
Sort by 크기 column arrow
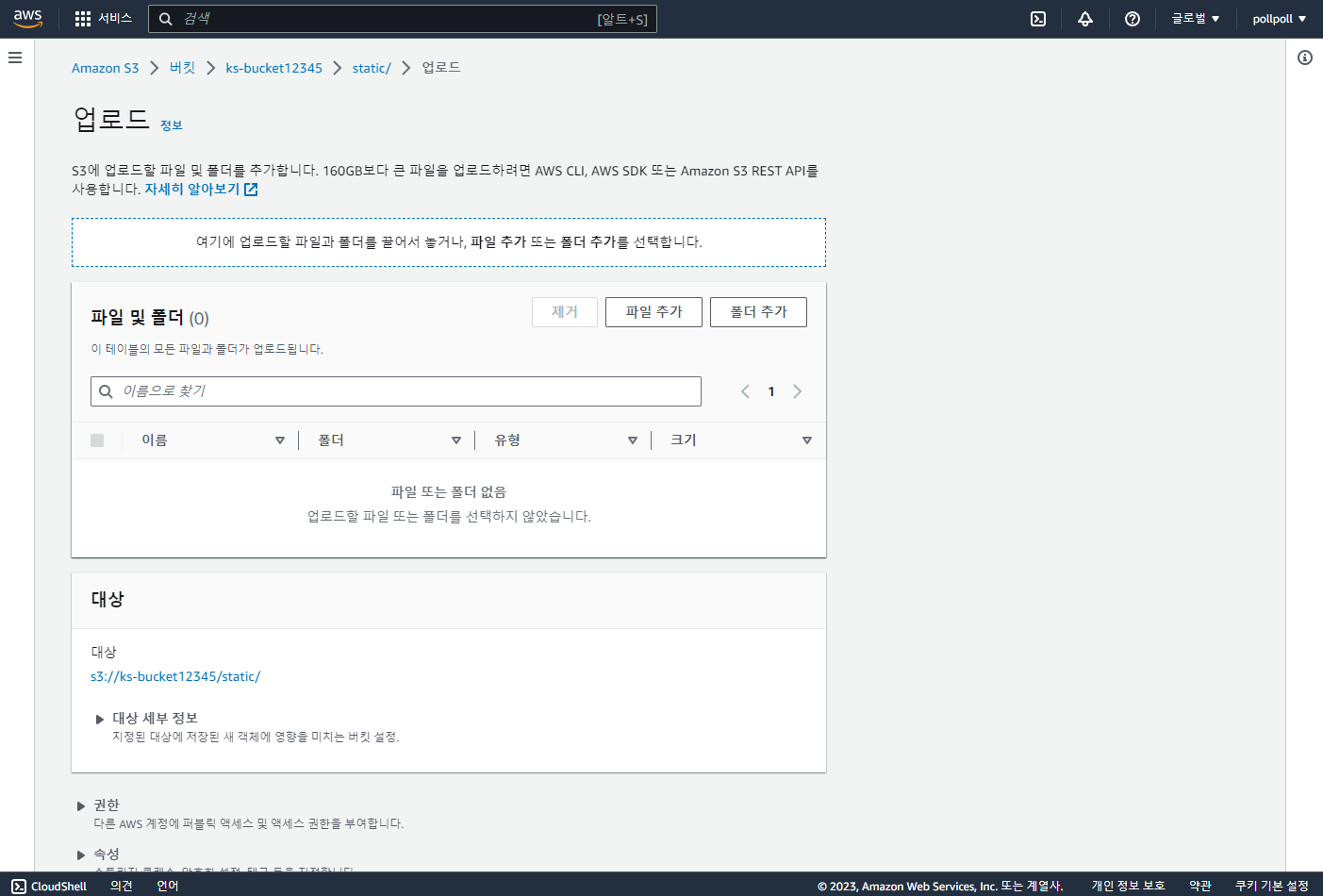click(807, 440)
